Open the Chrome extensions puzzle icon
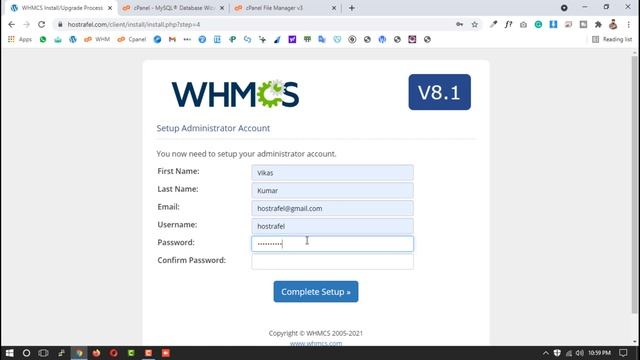 pos(598,24)
